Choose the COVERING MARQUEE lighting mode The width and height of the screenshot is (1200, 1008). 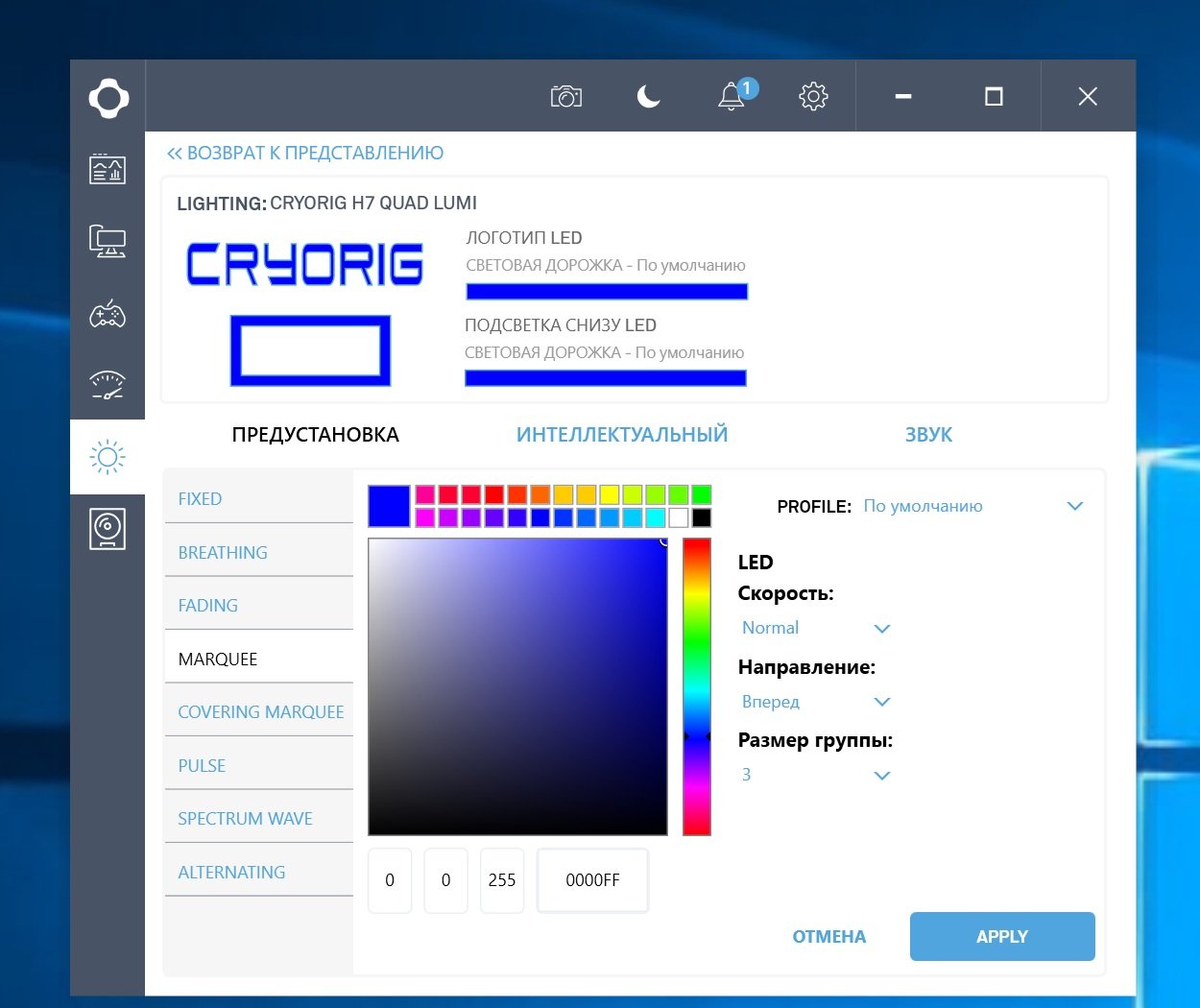click(259, 711)
